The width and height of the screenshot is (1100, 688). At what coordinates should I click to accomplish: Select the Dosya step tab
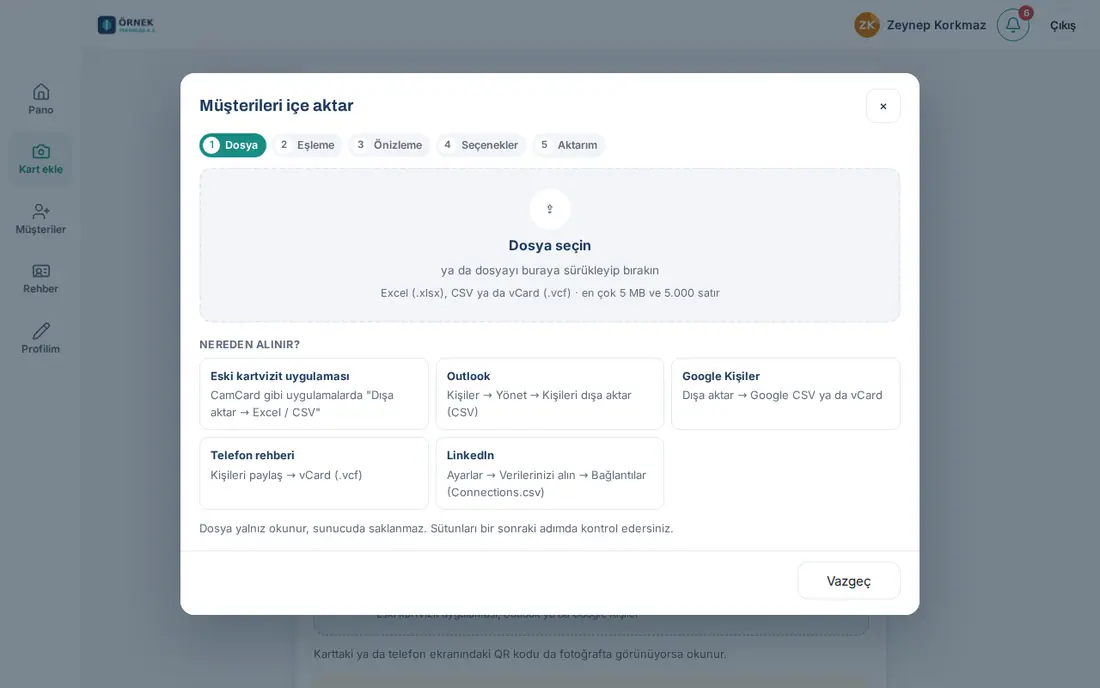tap(232, 145)
